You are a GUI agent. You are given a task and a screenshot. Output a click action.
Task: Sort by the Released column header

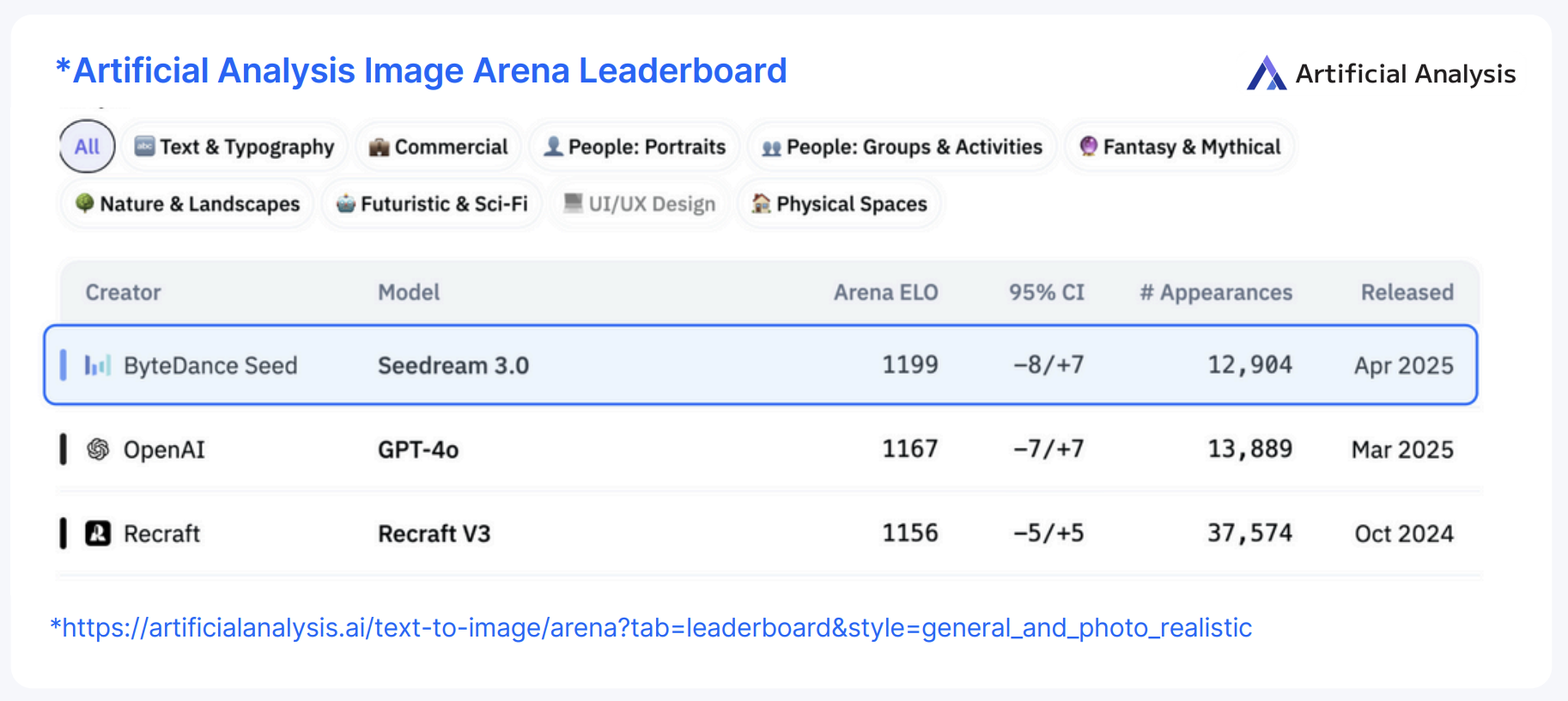coord(1407,293)
